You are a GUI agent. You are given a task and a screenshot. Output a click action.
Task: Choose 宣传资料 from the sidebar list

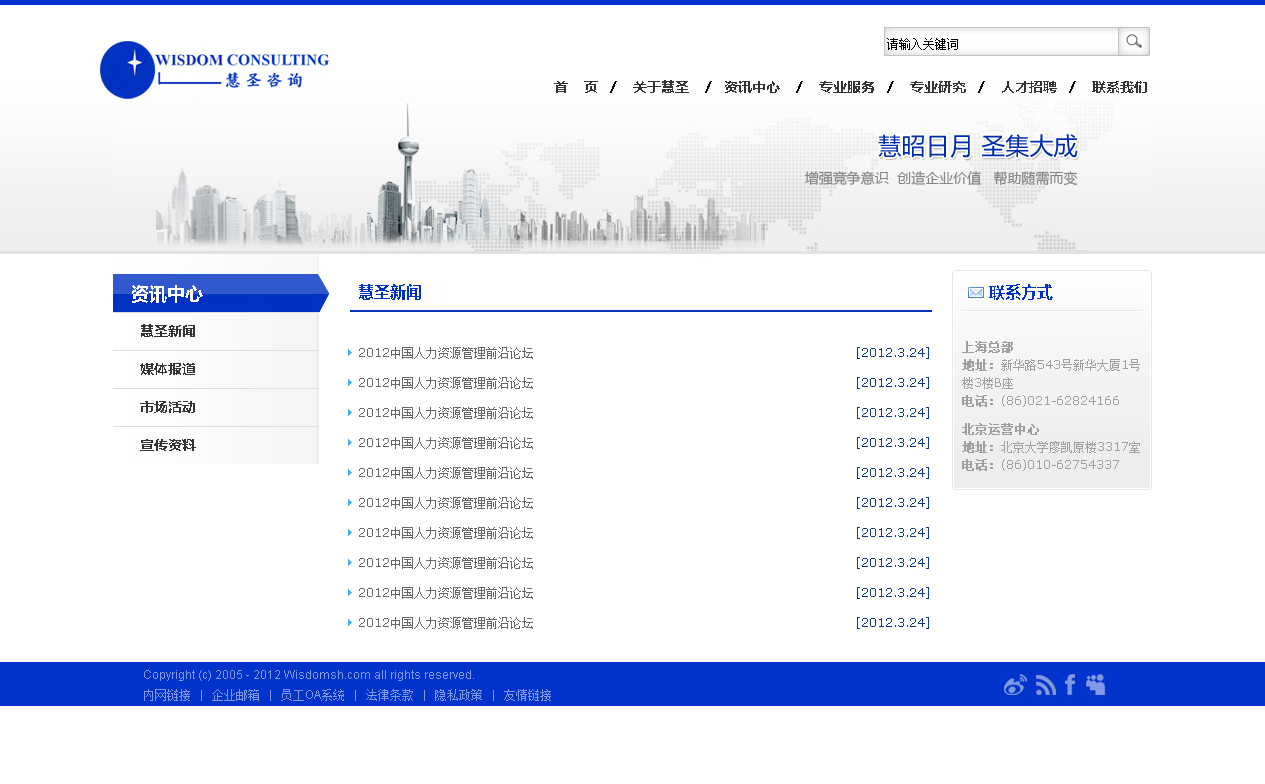click(x=168, y=446)
